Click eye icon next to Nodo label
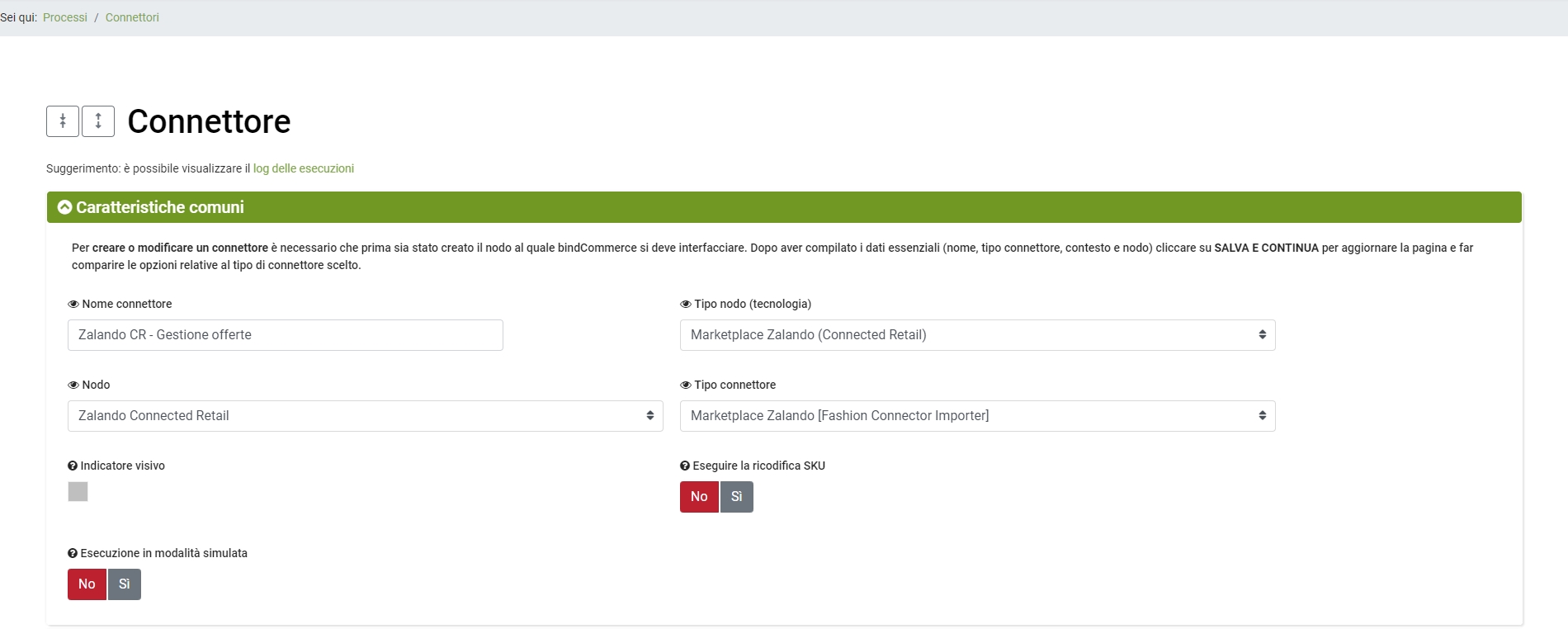The width and height of the screenshot is (1568, 629). 73,385
